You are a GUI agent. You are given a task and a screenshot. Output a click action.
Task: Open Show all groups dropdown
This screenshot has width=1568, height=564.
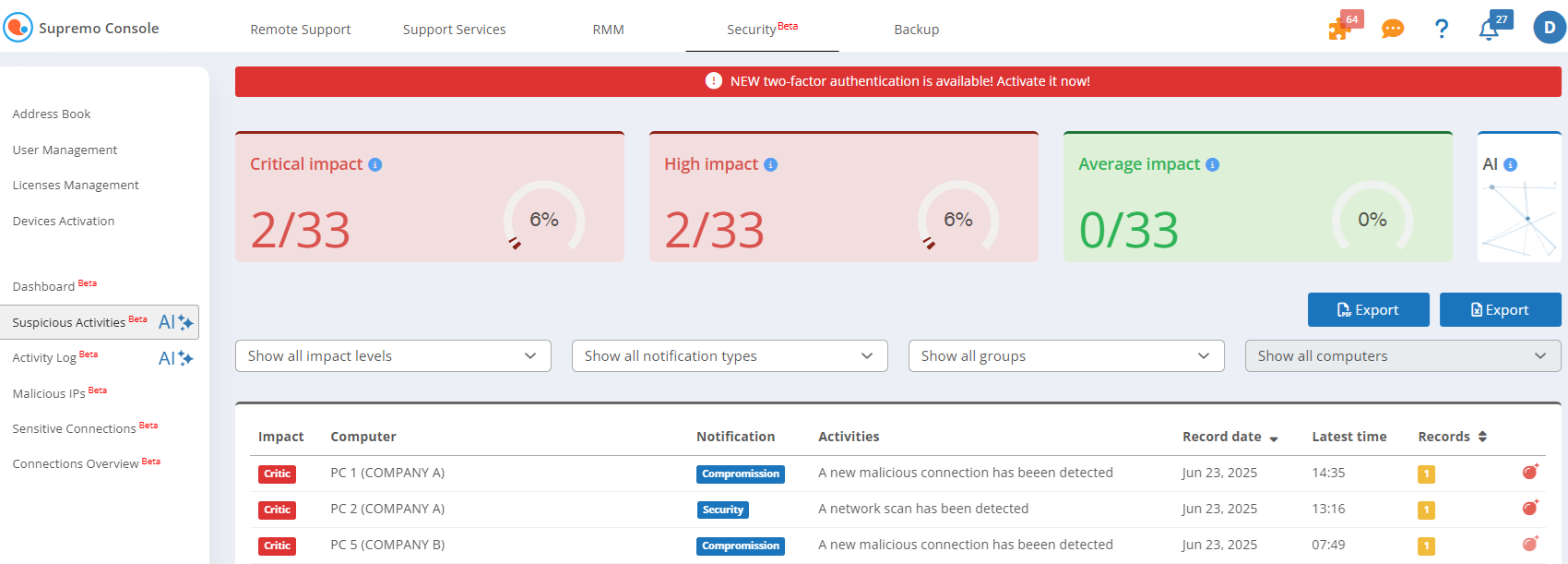coord(1066,356)
